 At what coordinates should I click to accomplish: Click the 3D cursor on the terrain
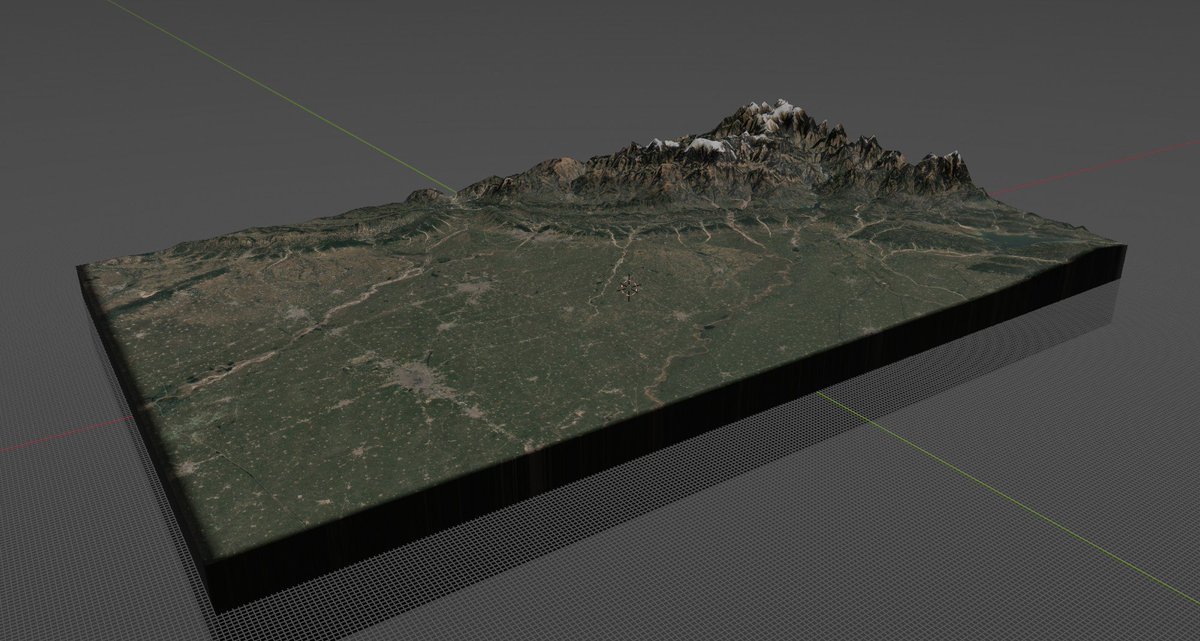[x=629, y=288]
